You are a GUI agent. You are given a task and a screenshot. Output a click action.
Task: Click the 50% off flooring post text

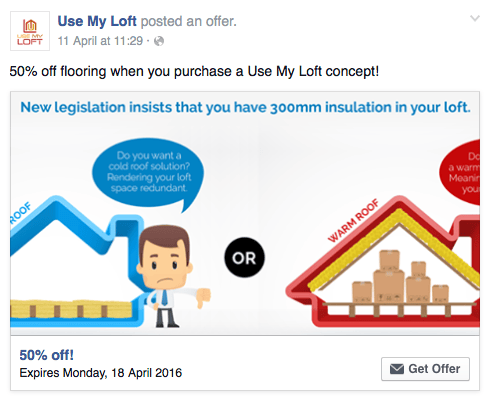tap(194, 71)
